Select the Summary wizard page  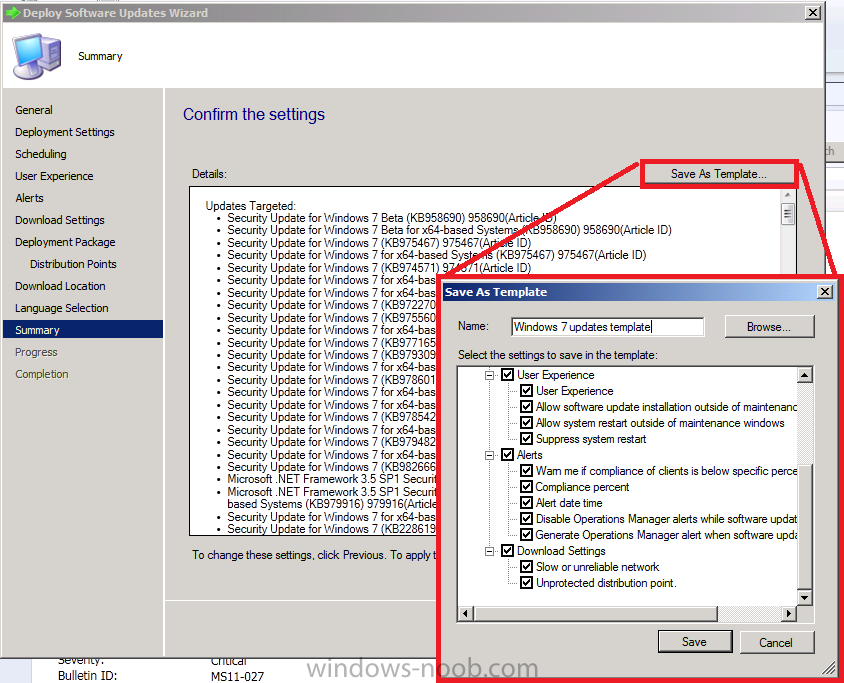(x=83, y=330)
